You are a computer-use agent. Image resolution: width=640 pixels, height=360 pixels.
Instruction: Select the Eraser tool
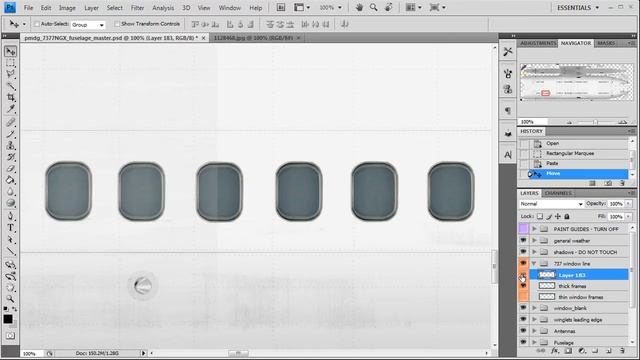(x=10, y=169)
